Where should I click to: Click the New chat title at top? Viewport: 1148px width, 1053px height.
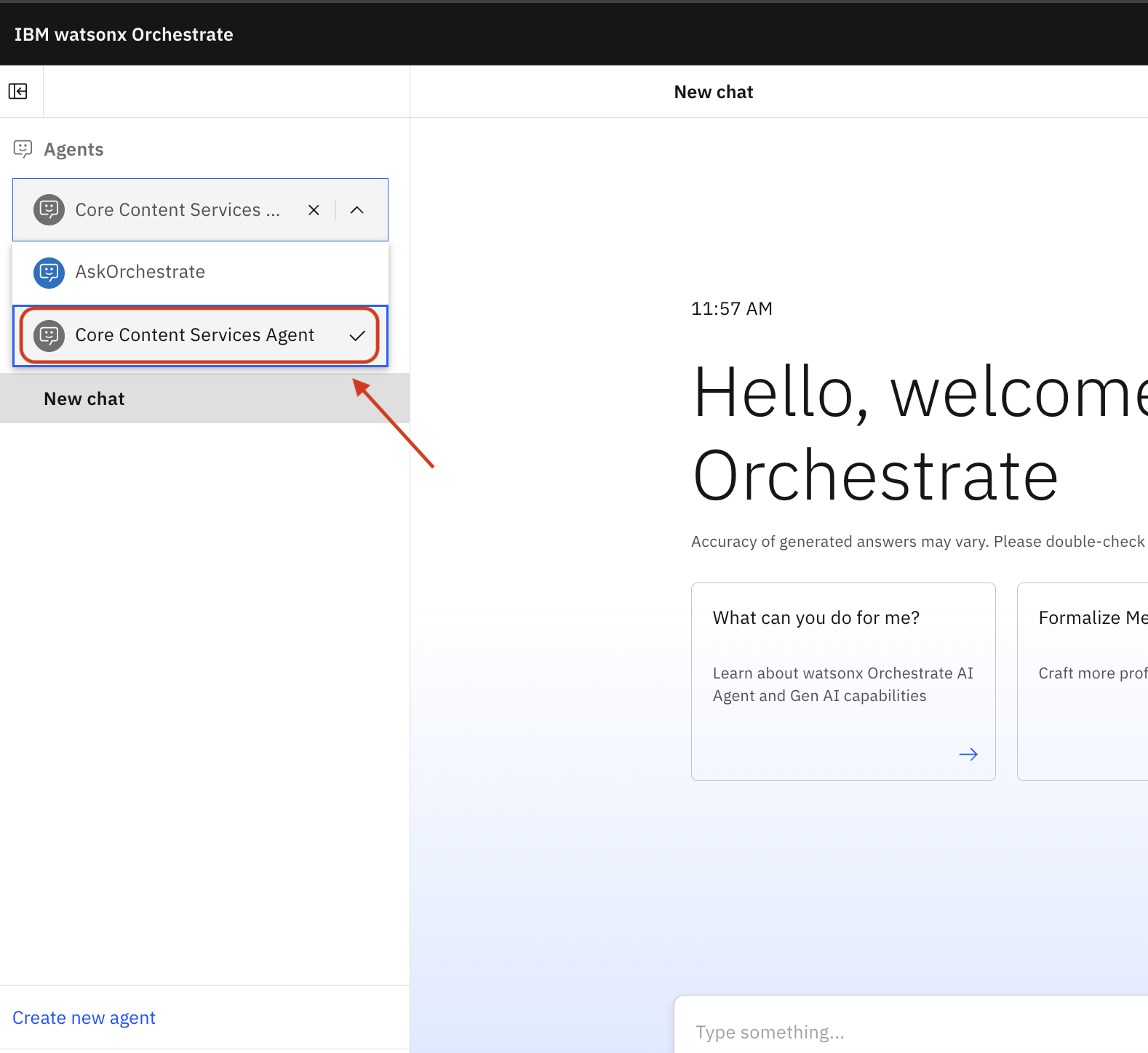coord(713,92)
